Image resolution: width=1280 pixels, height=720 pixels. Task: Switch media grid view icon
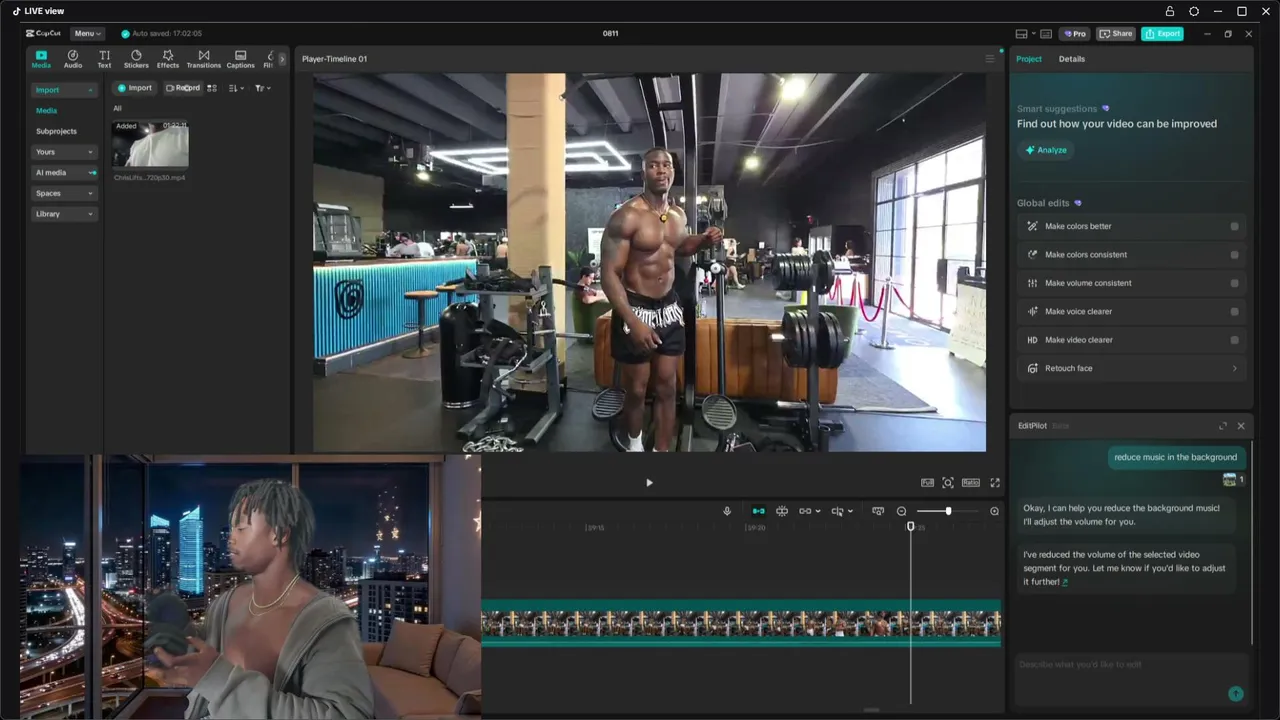click(212, 88)
